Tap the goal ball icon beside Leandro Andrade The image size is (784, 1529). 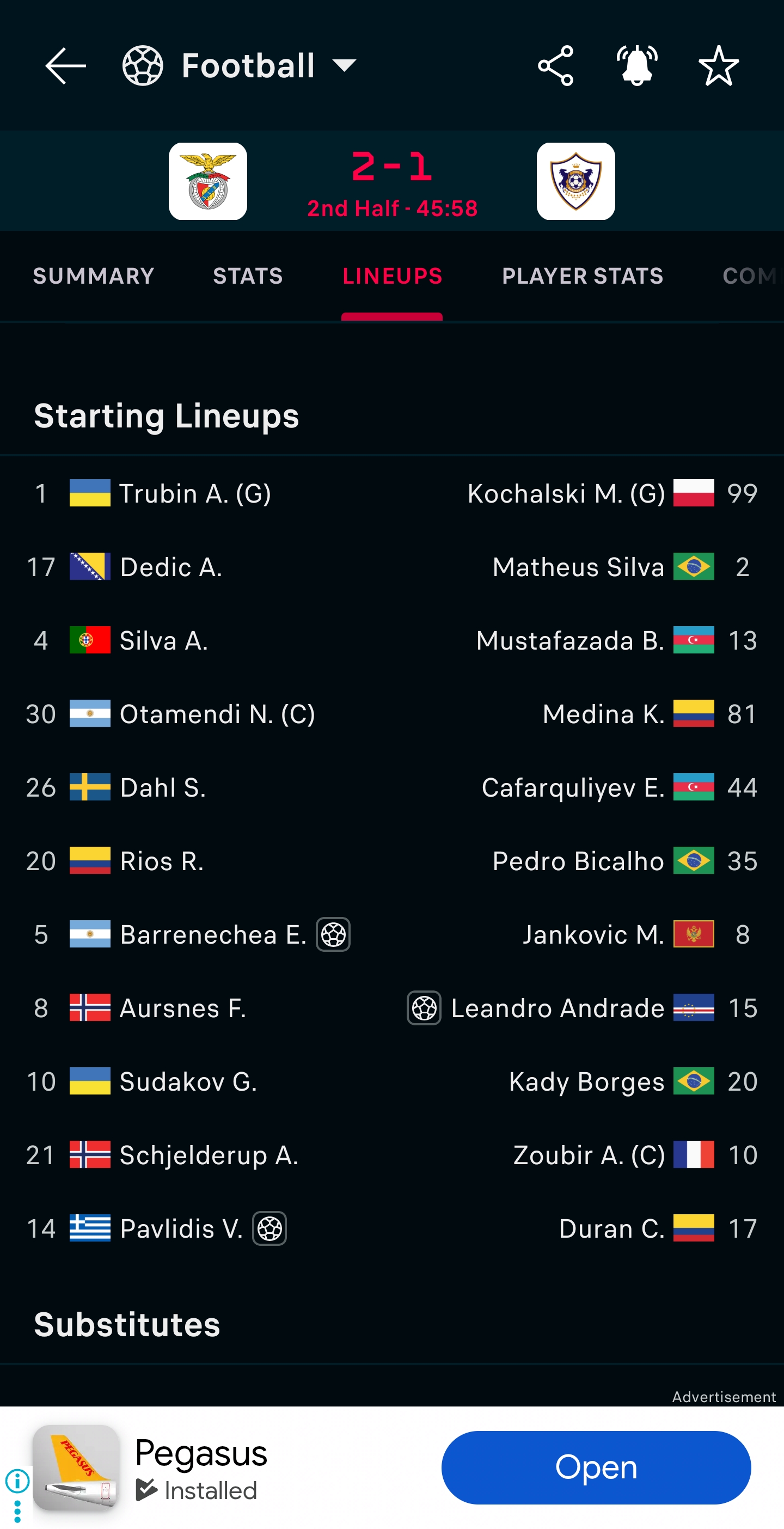(x=424, y=1008)
